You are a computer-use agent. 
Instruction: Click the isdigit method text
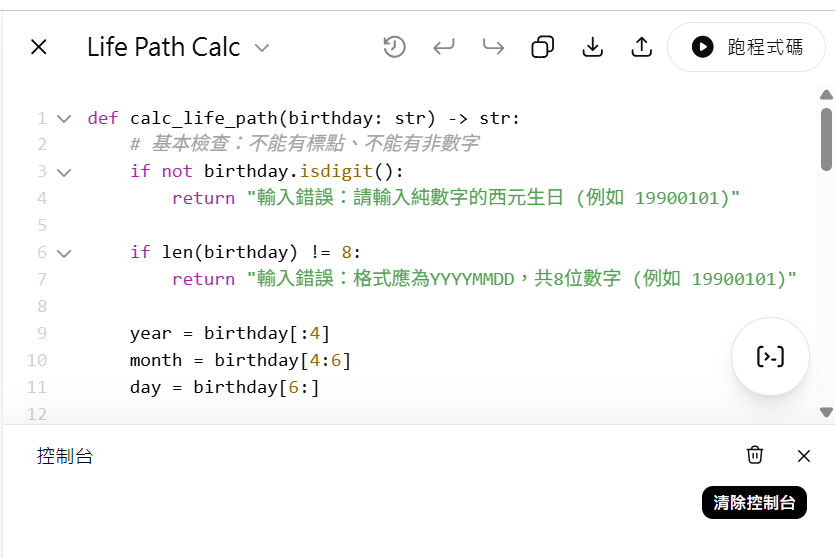pyautogui.click(x=335, y=171)
